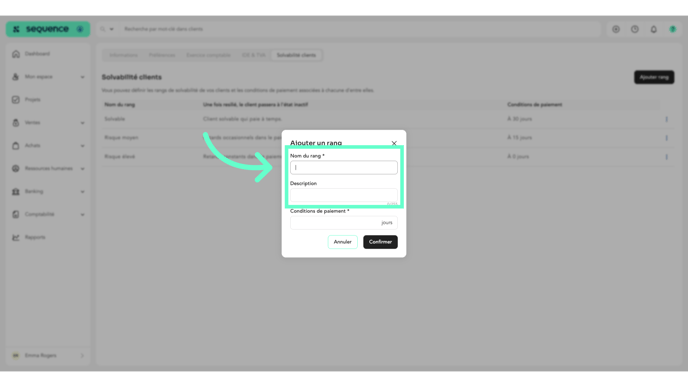Open notifications with the bell icon

tap(654, 29)
